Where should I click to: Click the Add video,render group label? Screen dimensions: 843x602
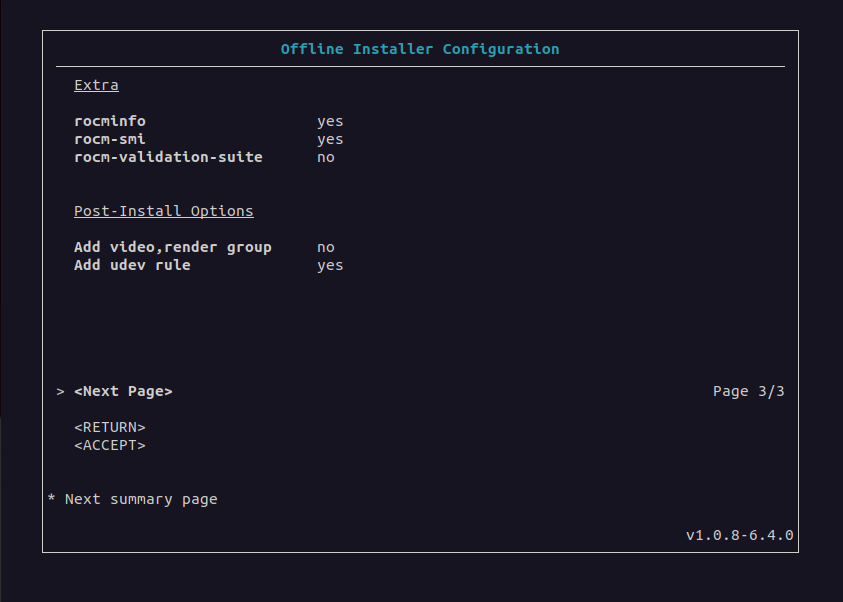(x=173, y=247)
